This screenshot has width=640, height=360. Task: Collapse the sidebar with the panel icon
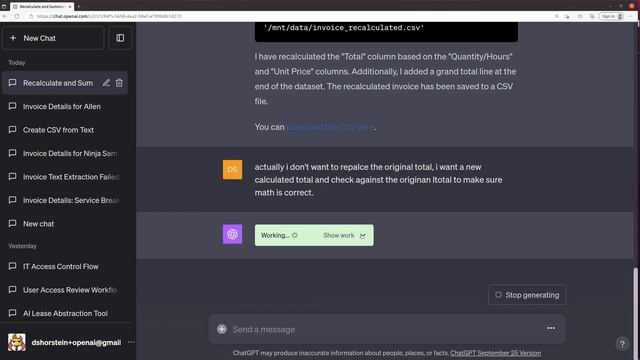click(120, 38)
